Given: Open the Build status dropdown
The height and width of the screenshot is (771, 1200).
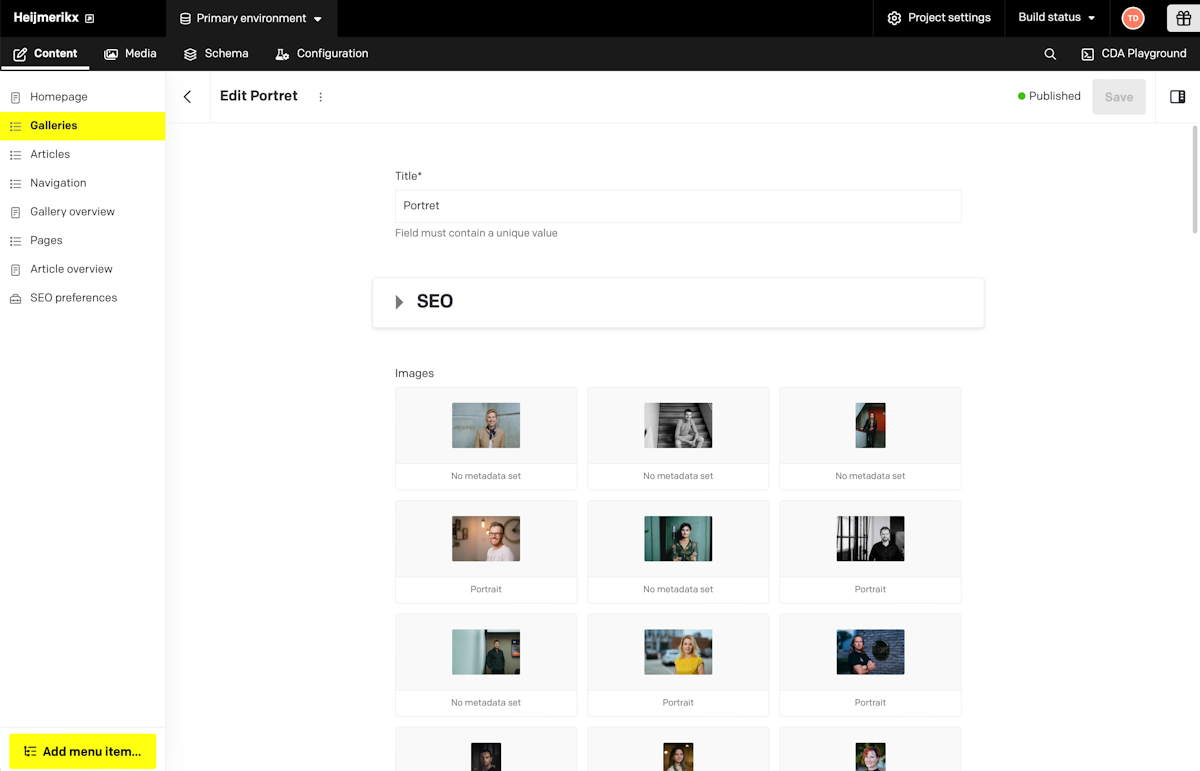Looking at the screenshot, I should click(1056, 18).
